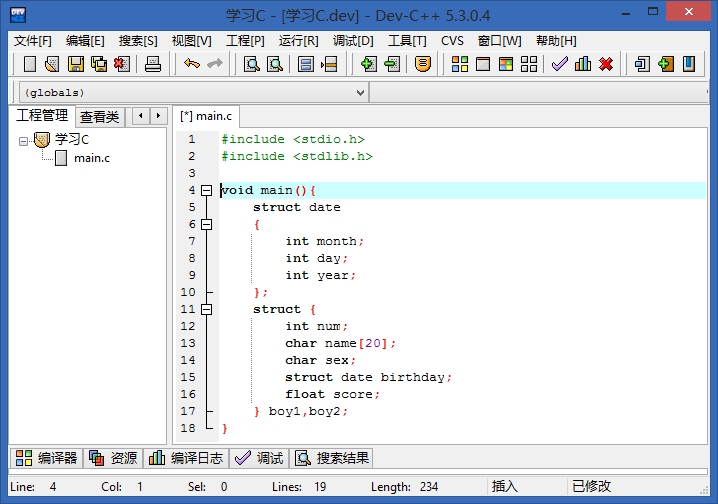
Task: Open the 编译日志 bottom tab
Action: pos(186,458)
